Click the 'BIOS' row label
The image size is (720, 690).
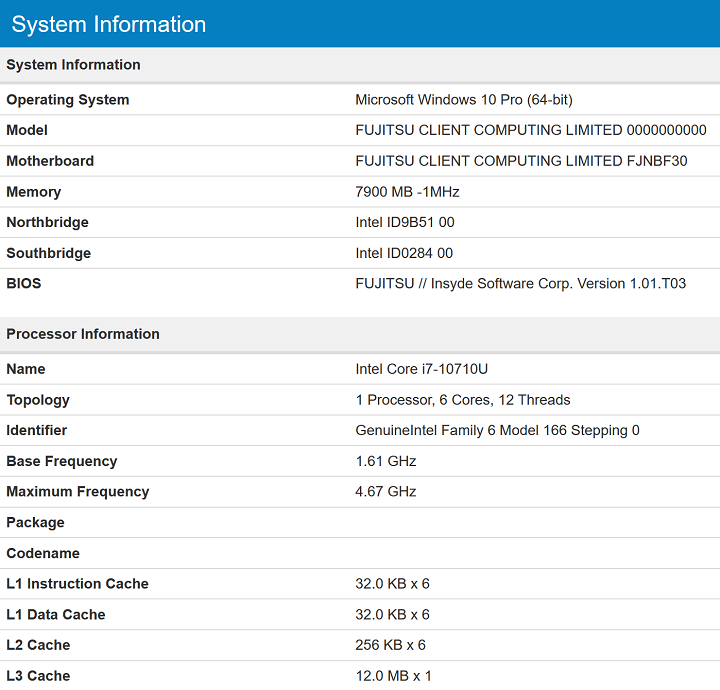[x=24, y=284]
